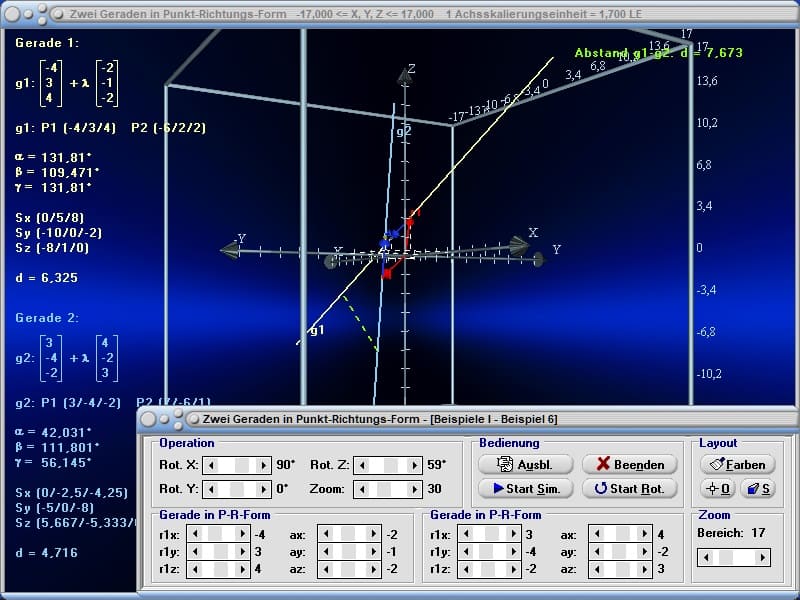This screenshot has height=600, width=800.
Task: Decrease Rot. Y with left arrow
Action: [211, 489]
